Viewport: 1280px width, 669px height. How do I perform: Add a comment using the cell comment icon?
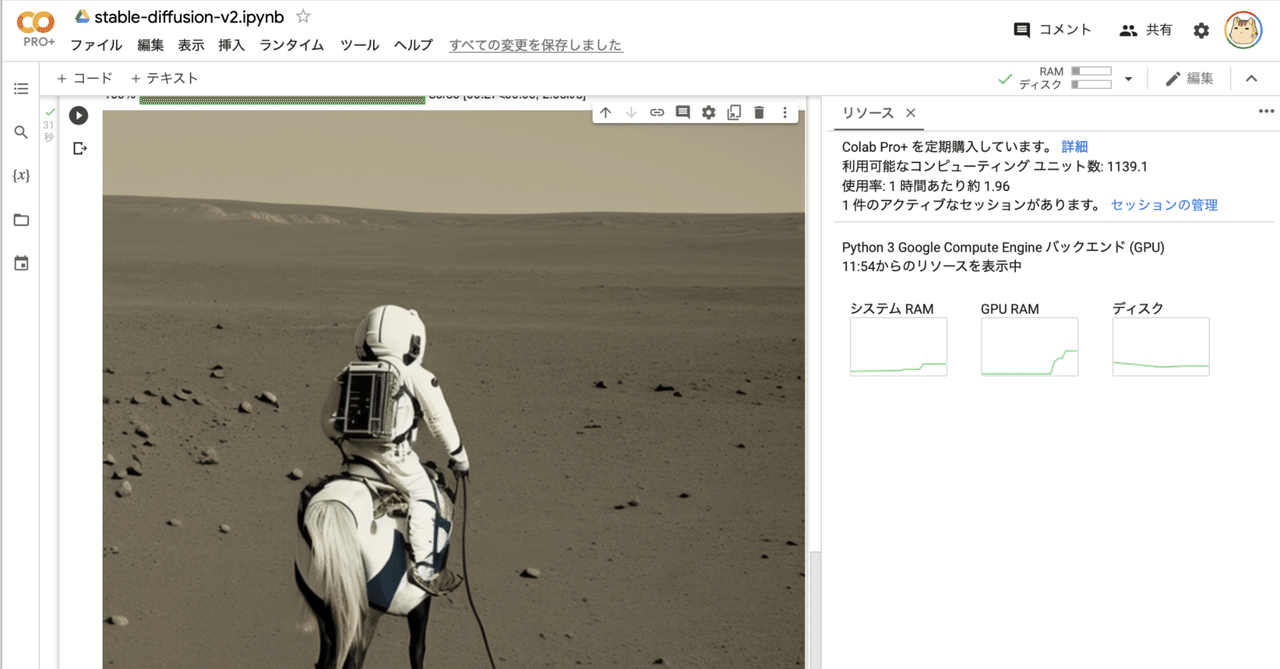[x=683, y=112]
